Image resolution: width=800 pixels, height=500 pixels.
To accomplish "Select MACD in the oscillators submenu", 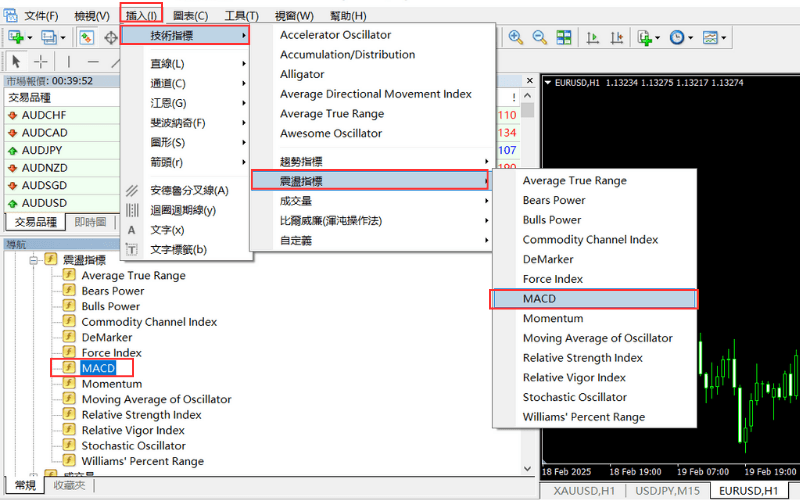I will (594, 299).
